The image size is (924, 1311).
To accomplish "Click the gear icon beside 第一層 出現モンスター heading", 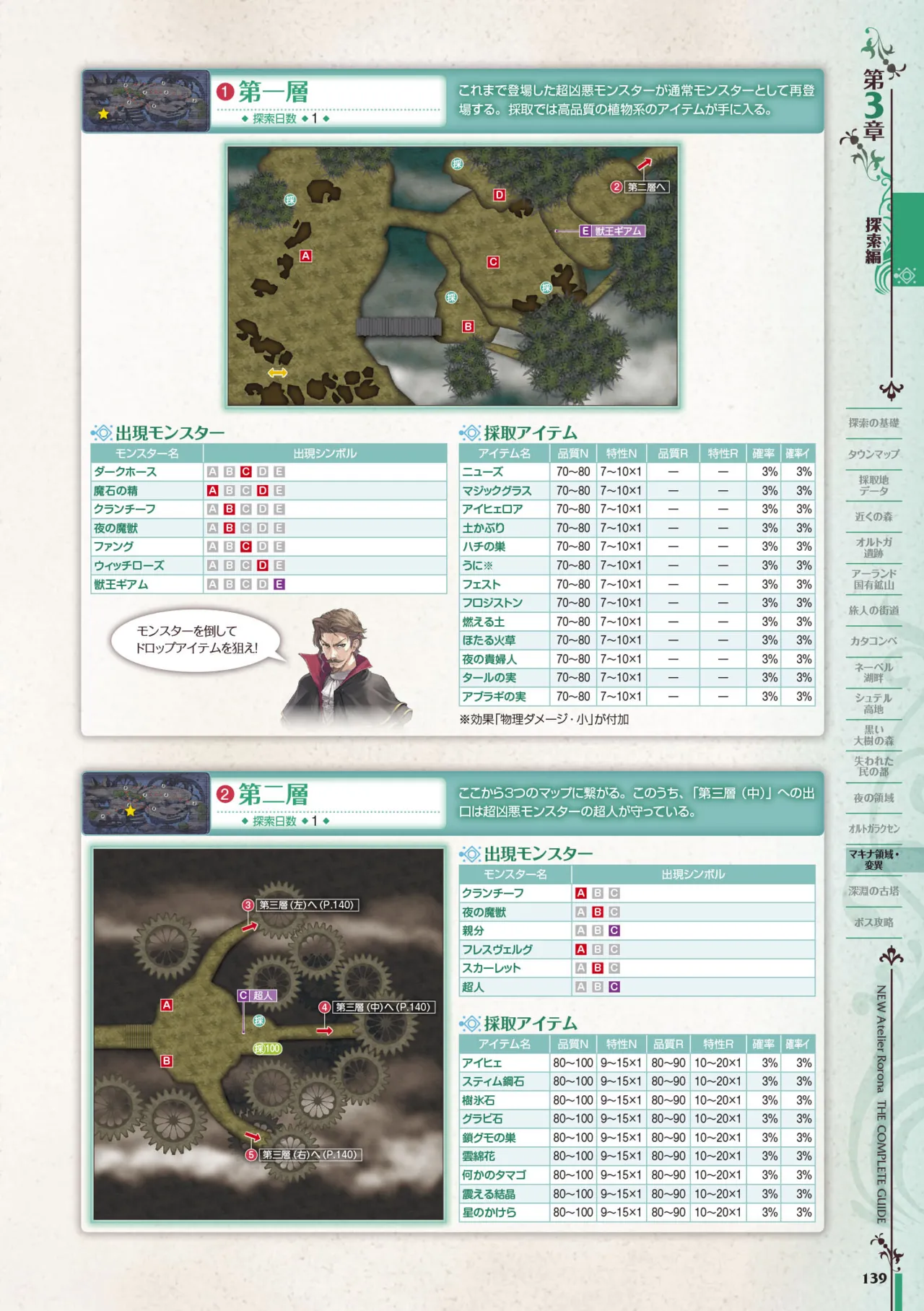I will click(103, 433).
